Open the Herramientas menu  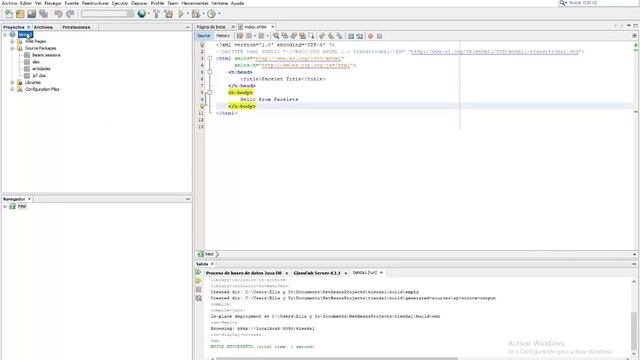(x=194, y=3)
